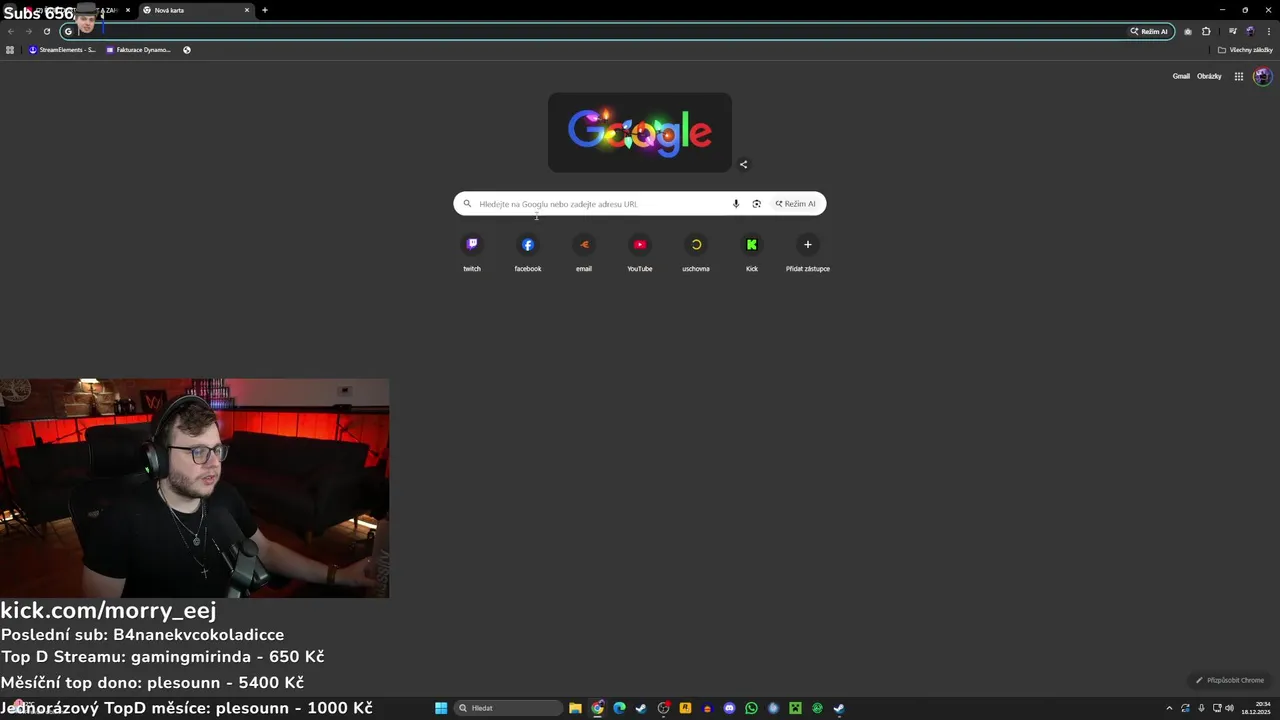The width and height of the screenshot is (1280, 720).
Task: Open a new tab with plus button
Action: [x=265, y=10]
